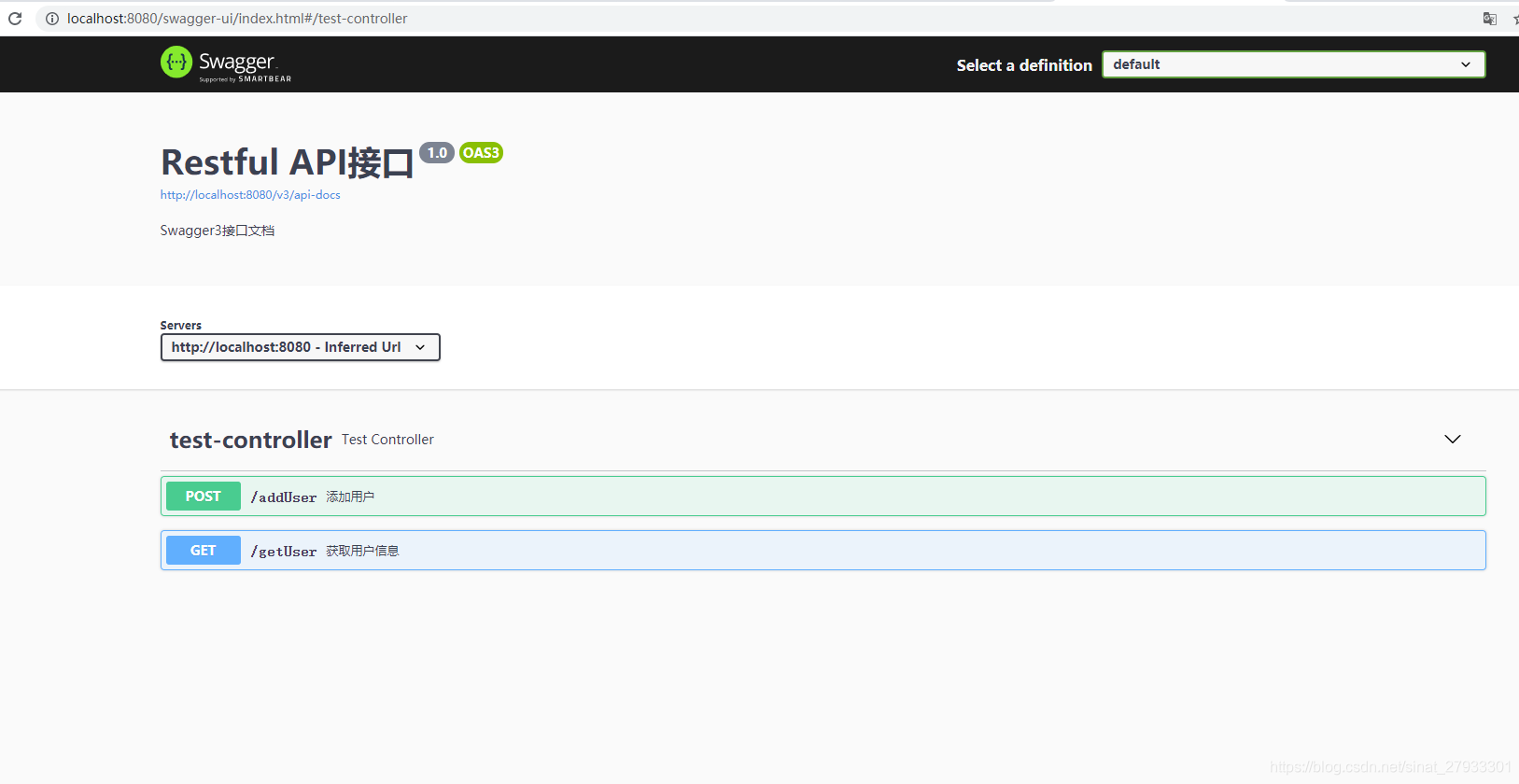Click the Swagger3接口文档 description text
The height and width of the screenshot is (784, 1519).
click(218, 231)
